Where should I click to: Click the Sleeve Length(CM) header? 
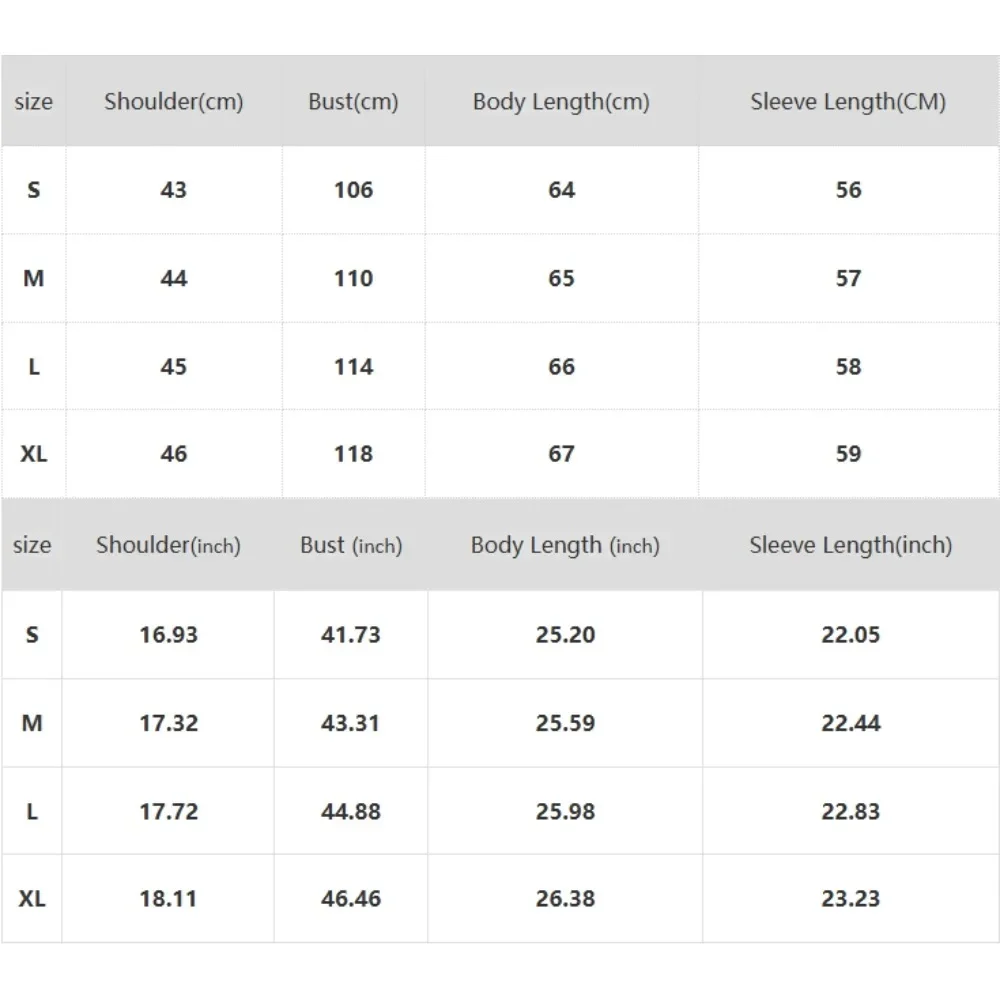coord(848,102)
